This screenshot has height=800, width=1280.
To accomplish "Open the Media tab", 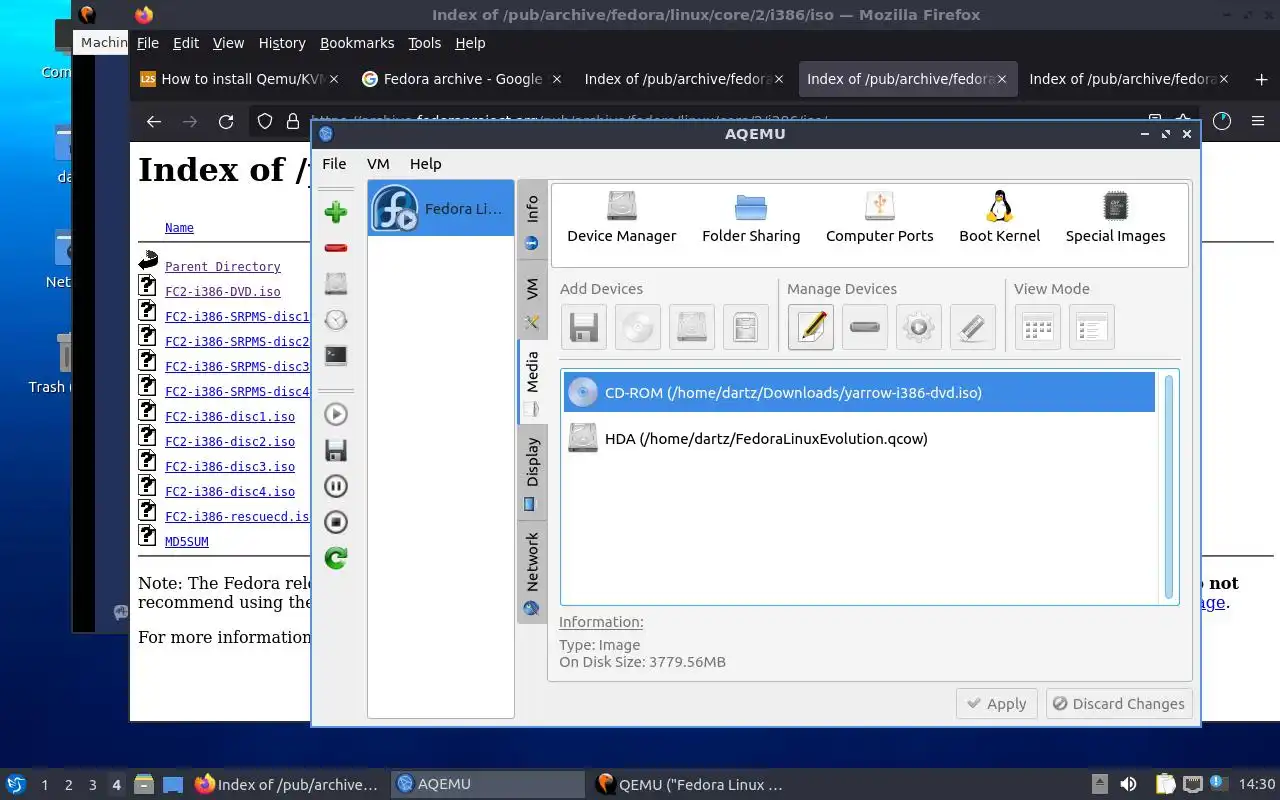I will (532, 382).
